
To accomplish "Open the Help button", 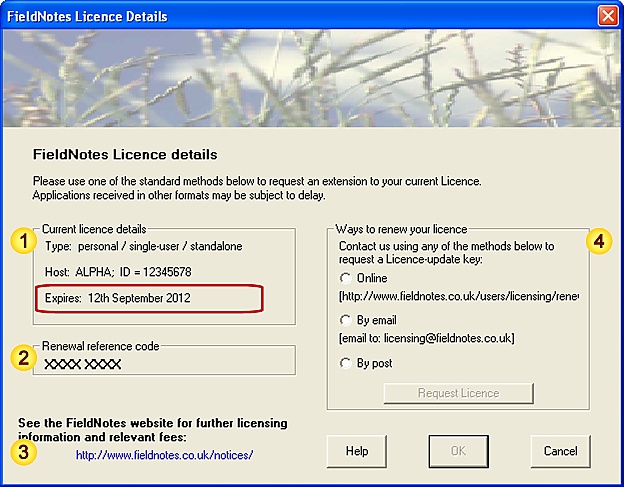I will click(x=357, y=451).
